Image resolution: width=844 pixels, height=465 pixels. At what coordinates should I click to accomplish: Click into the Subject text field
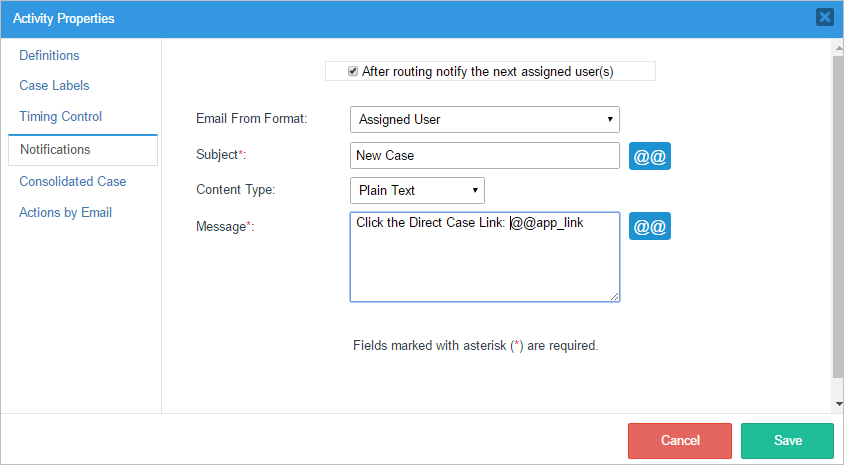point(485,156)
